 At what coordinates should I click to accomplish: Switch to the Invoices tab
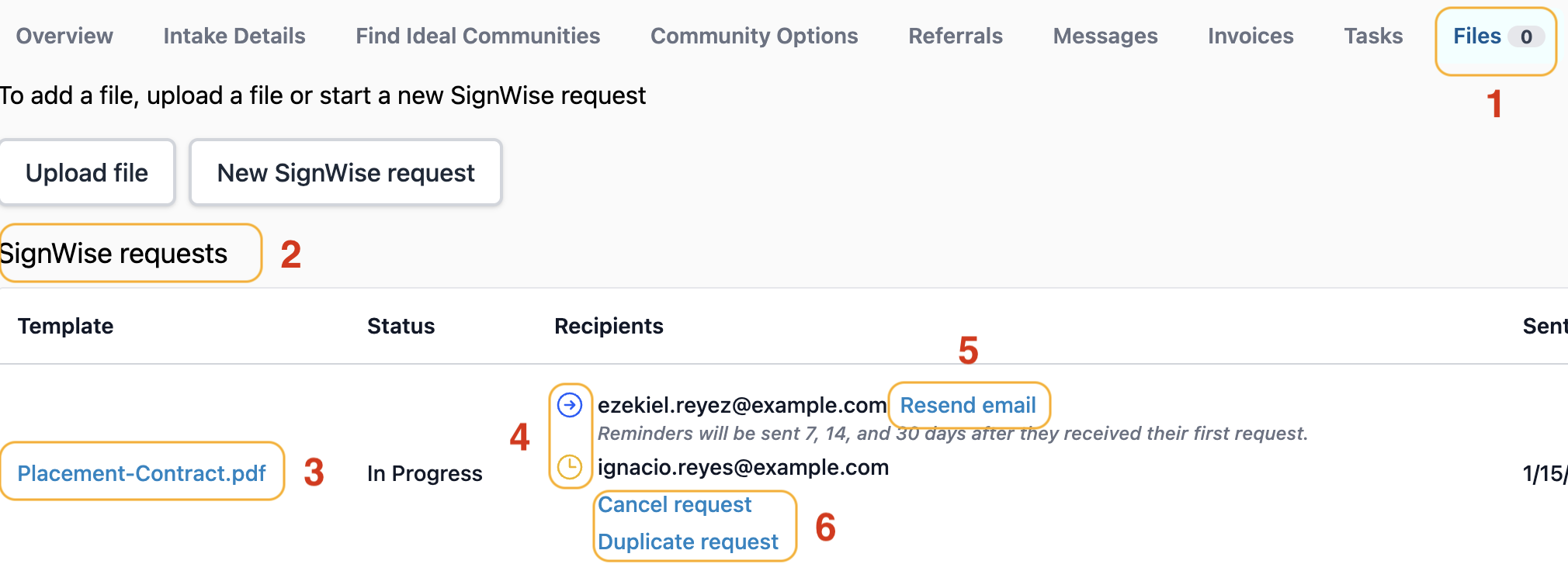click(1251, 36)
